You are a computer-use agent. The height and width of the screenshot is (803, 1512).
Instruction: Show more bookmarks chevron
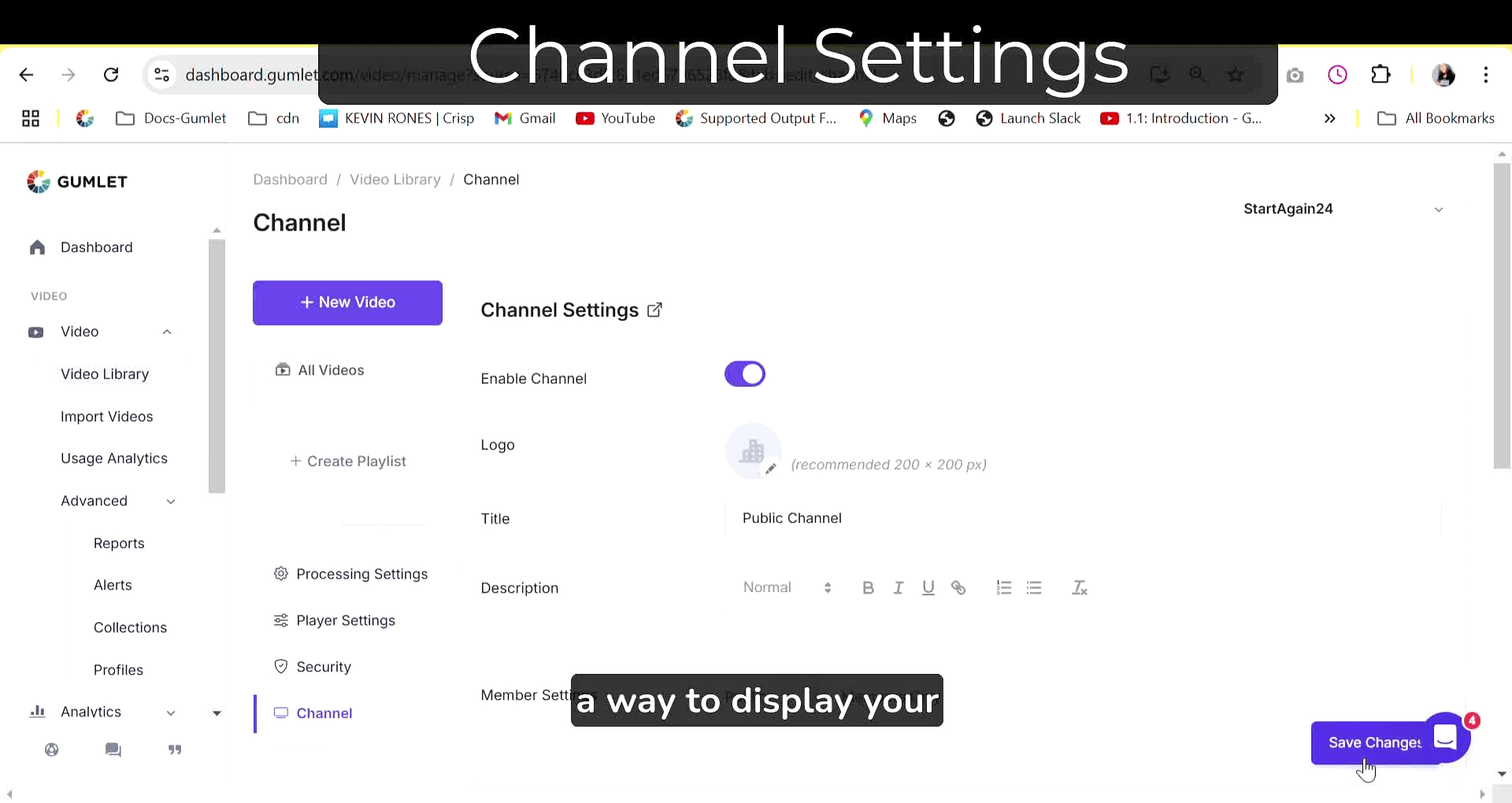coord(1329,118)
